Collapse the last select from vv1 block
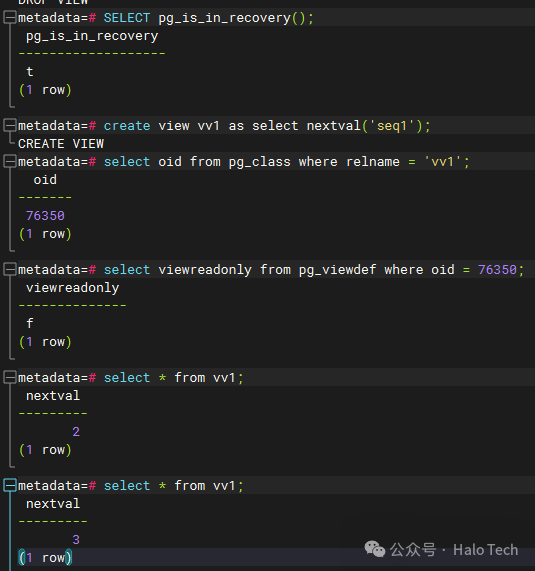535x571 pixels. (x=10, y=485)
